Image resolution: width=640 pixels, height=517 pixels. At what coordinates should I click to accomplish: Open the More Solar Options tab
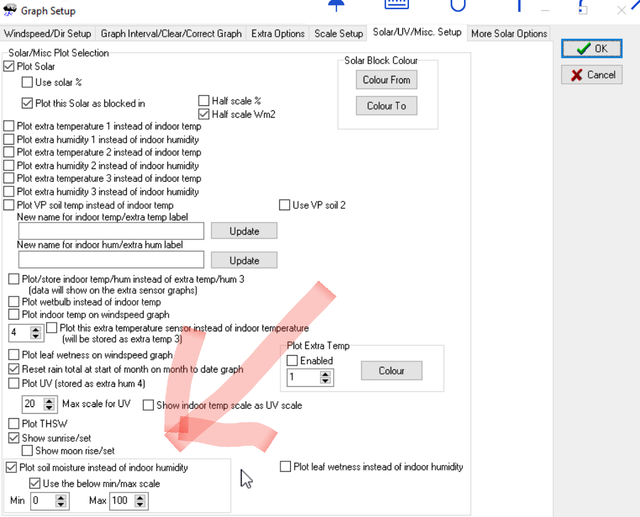[509, 33]
